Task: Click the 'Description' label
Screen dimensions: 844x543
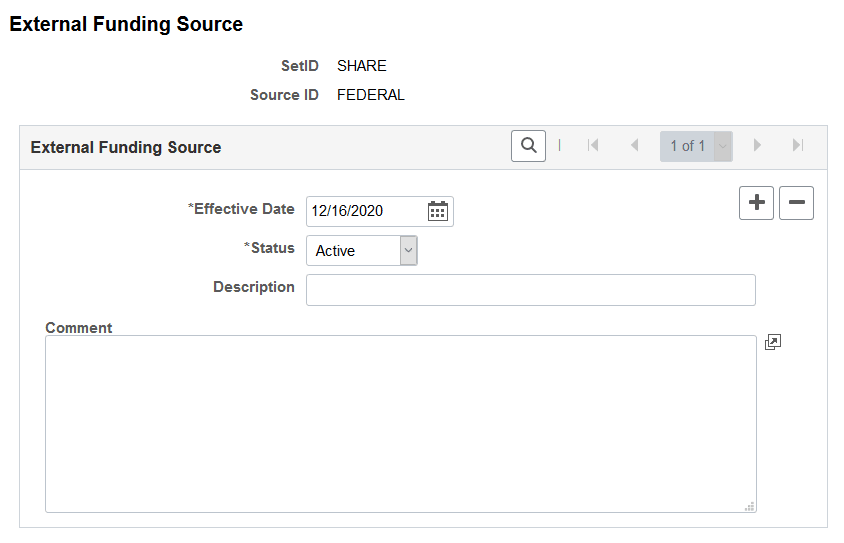Action: [254, 287]
